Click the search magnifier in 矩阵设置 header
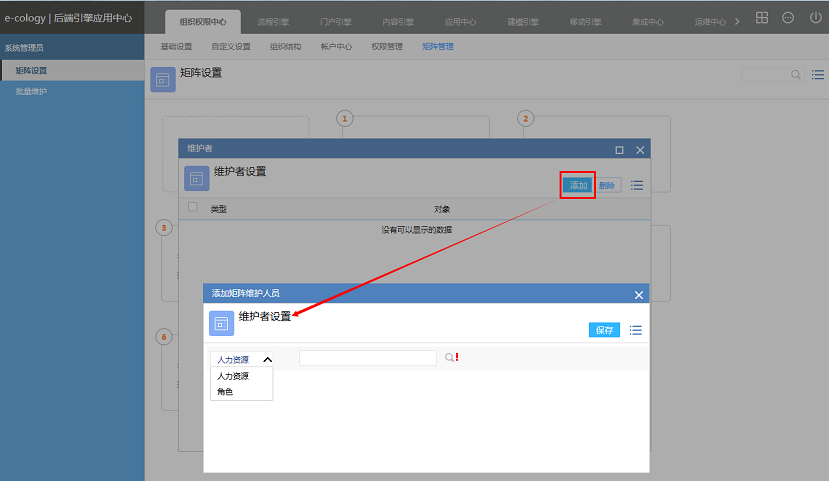The height and width of the screenshot is (481, 829). pos(796,75)
